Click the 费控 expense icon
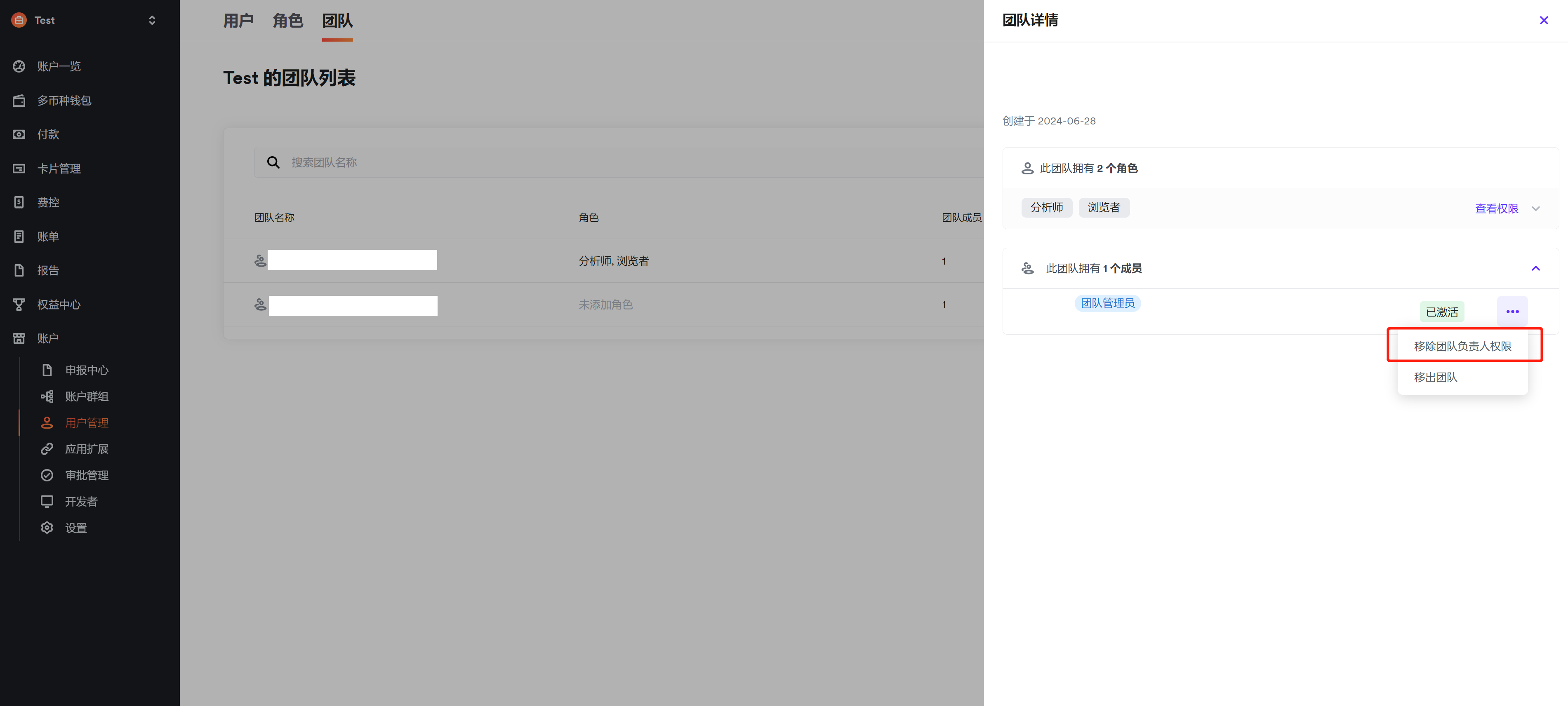Image resolution: width=1568 pixels, height=706 pixels. click(19, 202)
